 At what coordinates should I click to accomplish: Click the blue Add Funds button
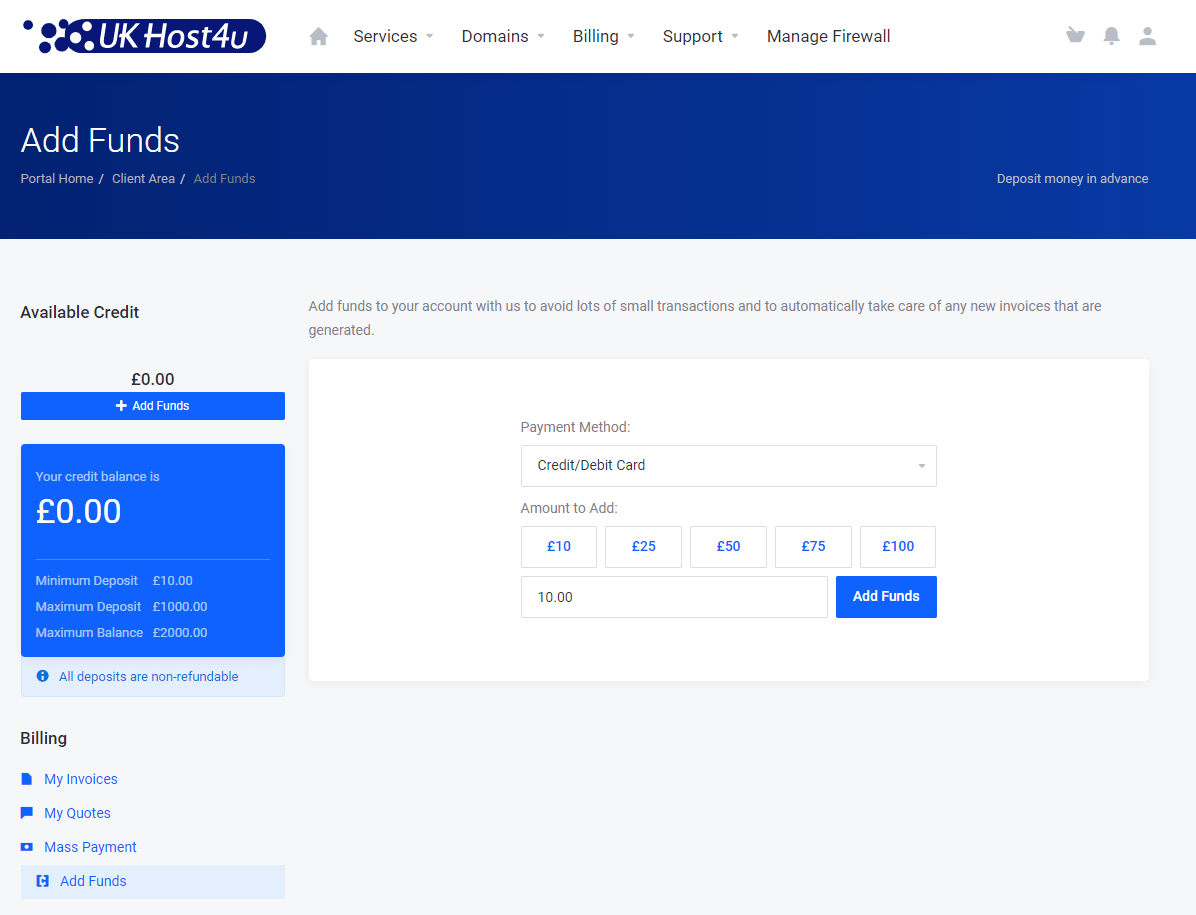pyautogui.click(x=886, y=597)
